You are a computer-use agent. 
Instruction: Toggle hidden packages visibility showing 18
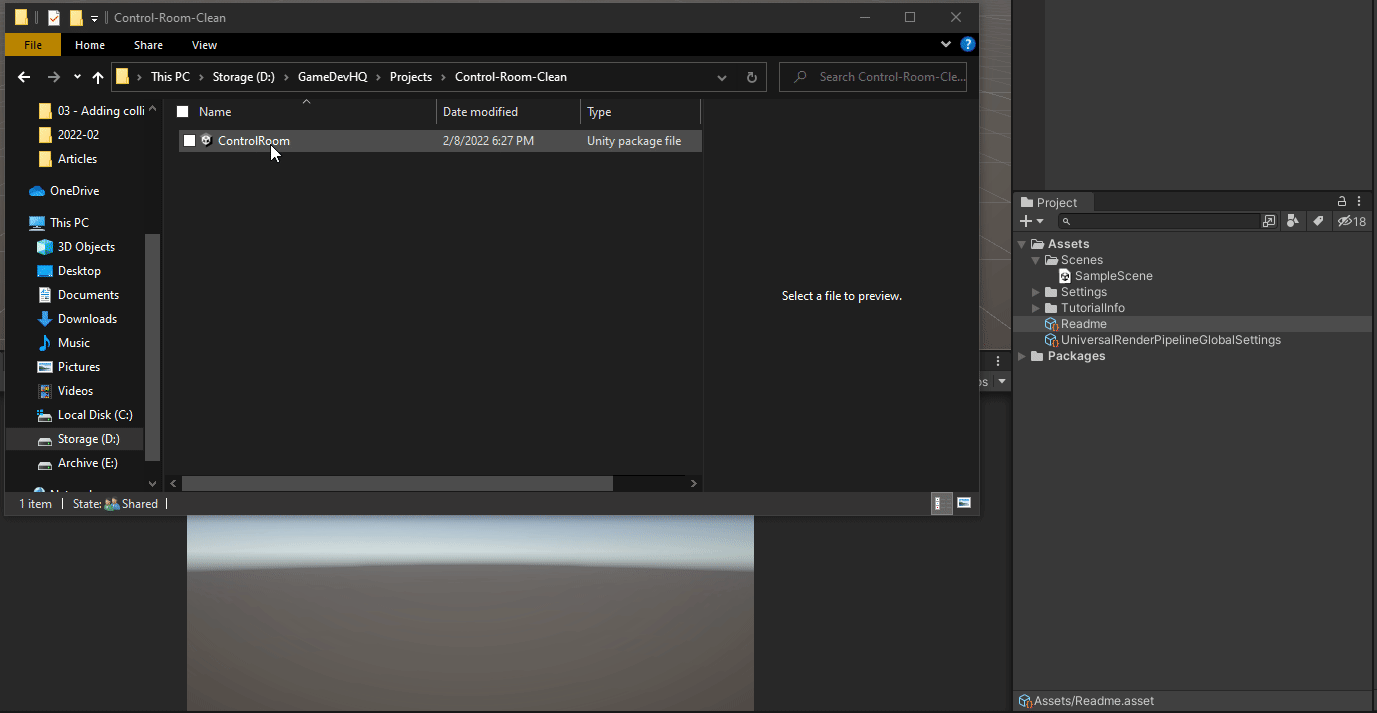pos(1351,221)
